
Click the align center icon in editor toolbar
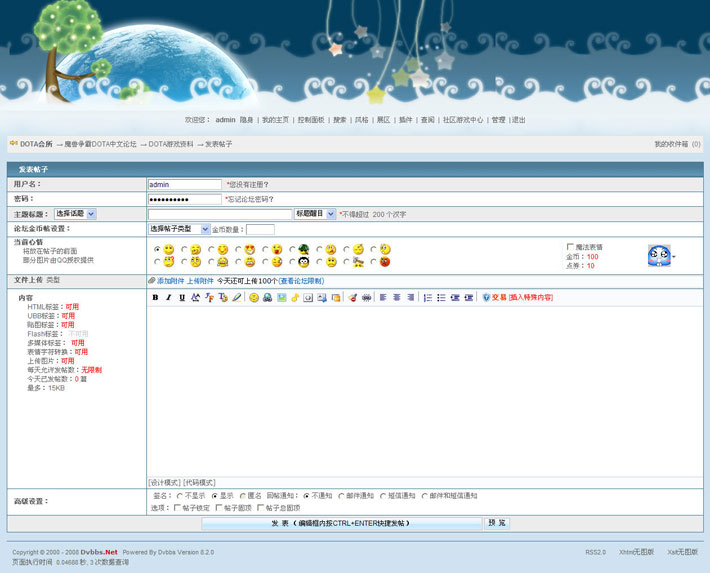point(397,298)
